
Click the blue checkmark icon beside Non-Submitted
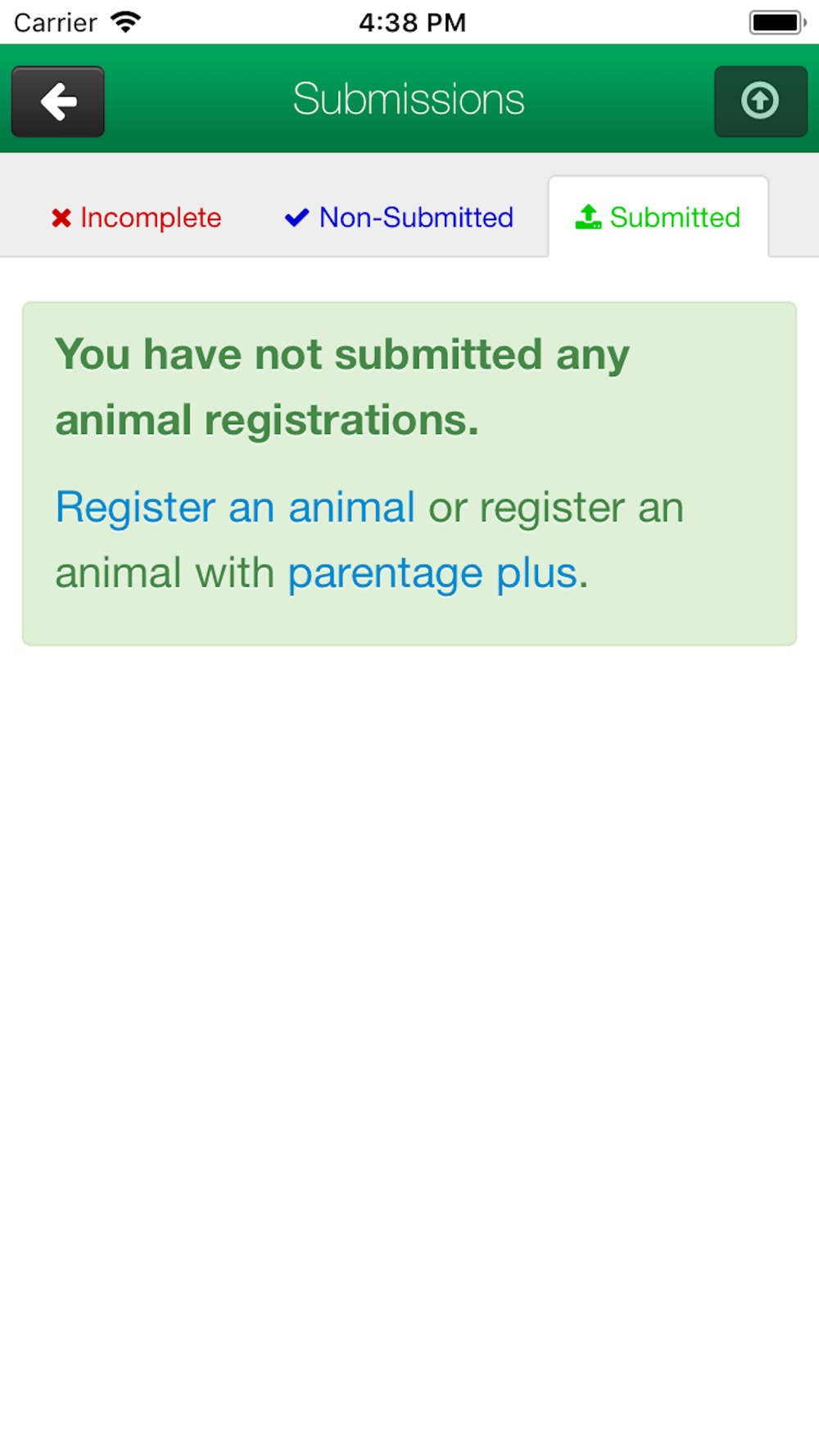coord(296,218)
